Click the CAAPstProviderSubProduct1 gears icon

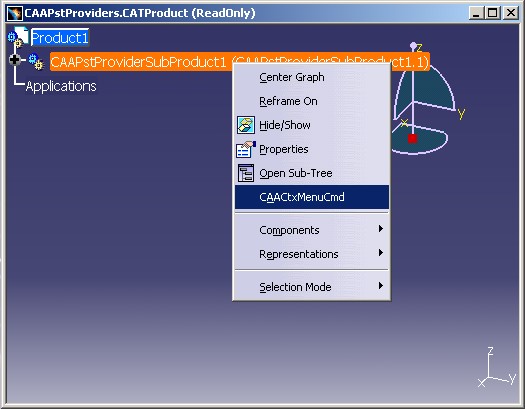tap(36, 62)
